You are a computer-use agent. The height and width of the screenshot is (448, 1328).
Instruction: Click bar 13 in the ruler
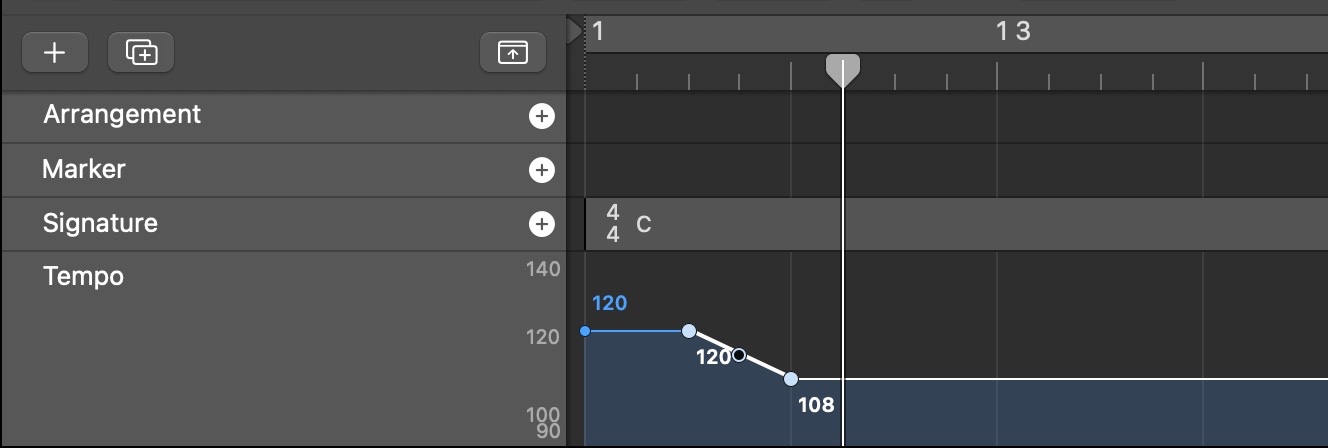(x=1013, y=31)
